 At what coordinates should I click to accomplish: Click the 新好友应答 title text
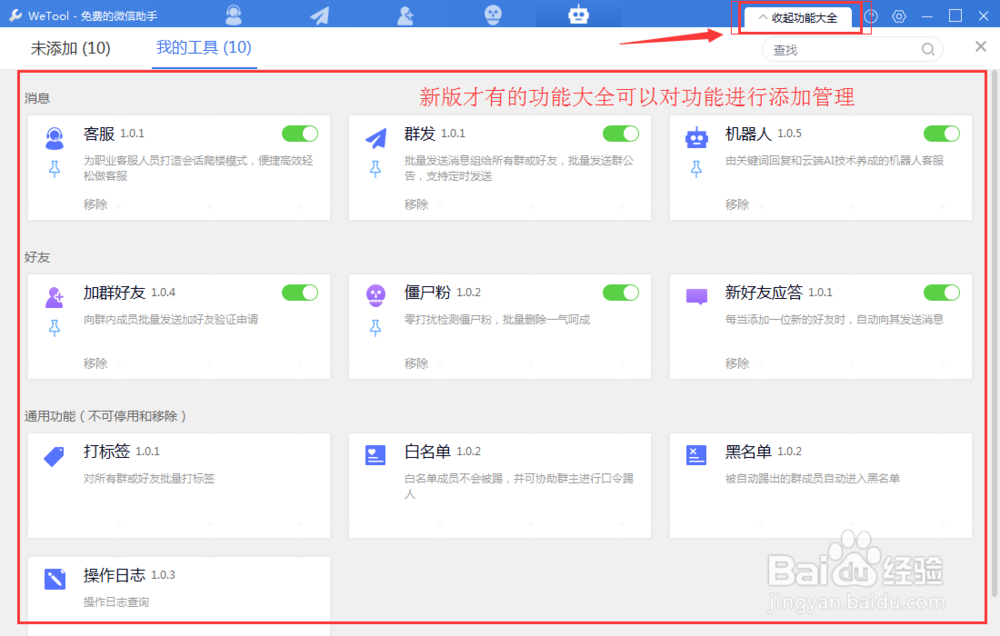click(763, 293)
